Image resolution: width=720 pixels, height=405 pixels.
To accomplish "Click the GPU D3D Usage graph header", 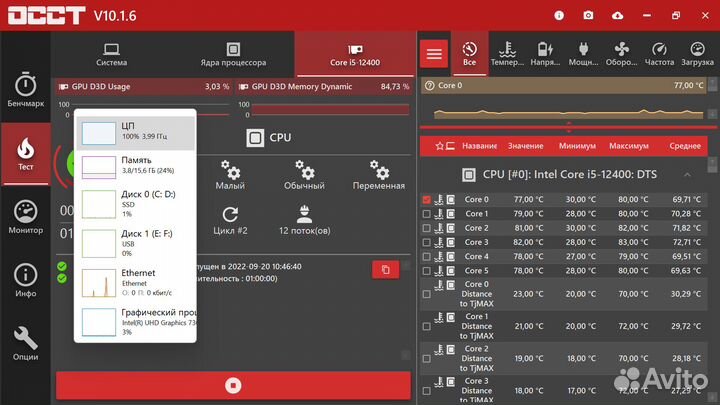I will pyautogui.click(x=143, y=86).
